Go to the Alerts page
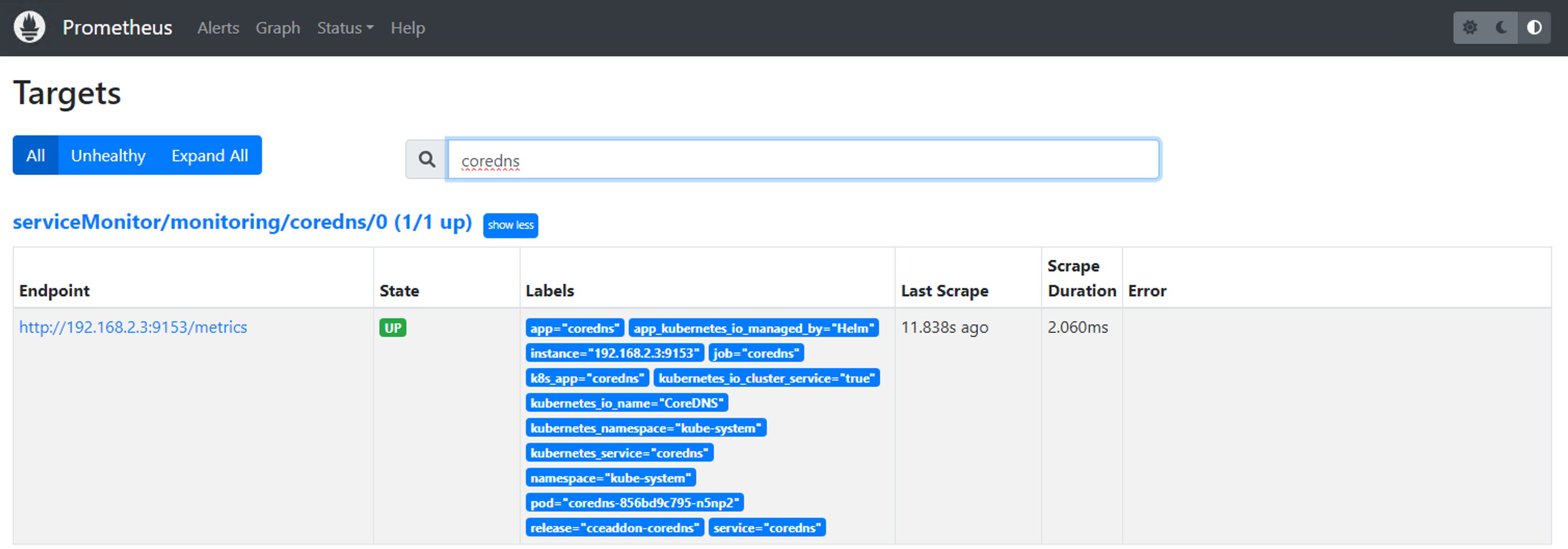 pos(218,28)
